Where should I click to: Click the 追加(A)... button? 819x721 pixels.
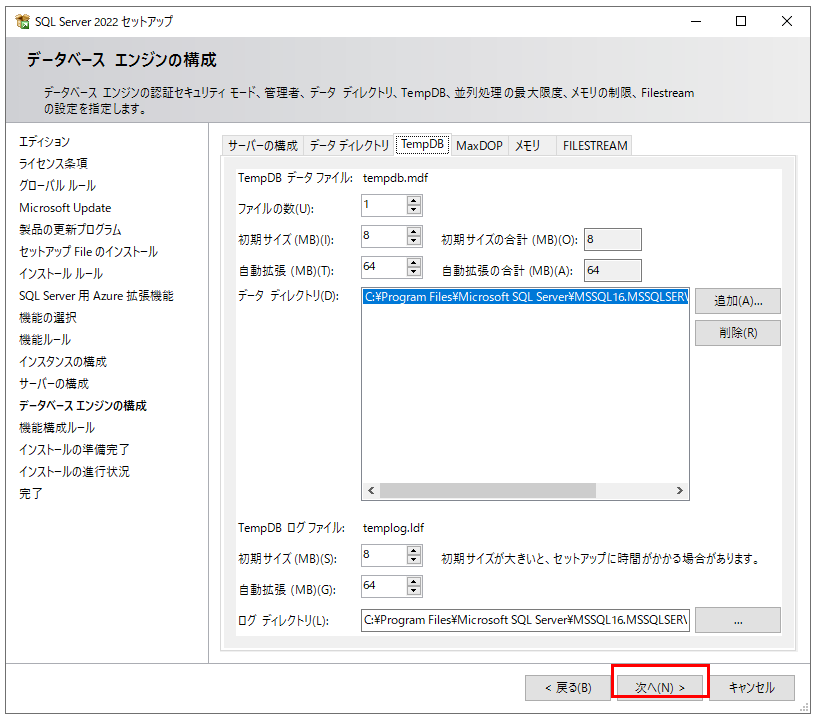coord(738,301)
